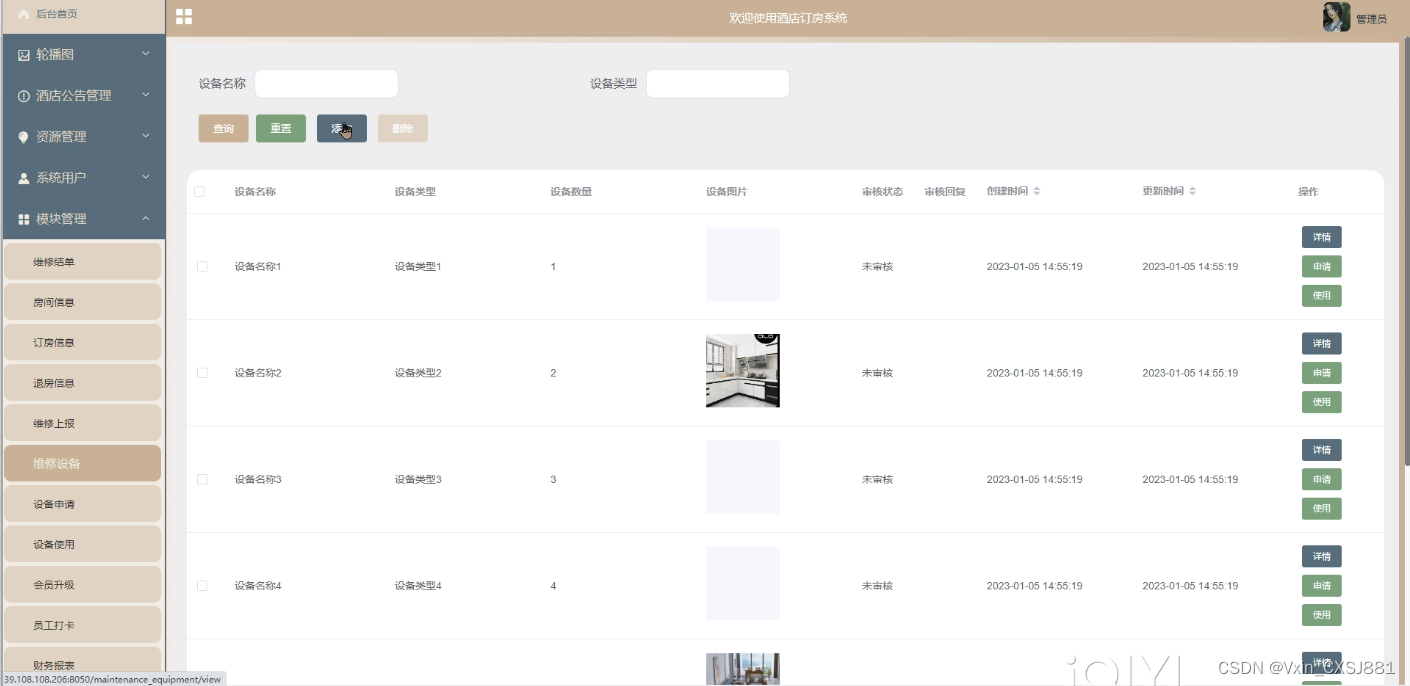Open 详情 for row 设备名称1

pos(1321,237)
